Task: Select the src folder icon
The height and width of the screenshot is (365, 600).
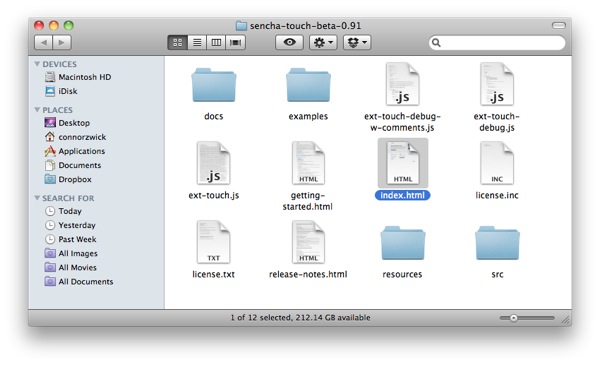Action: pos(497,243)
